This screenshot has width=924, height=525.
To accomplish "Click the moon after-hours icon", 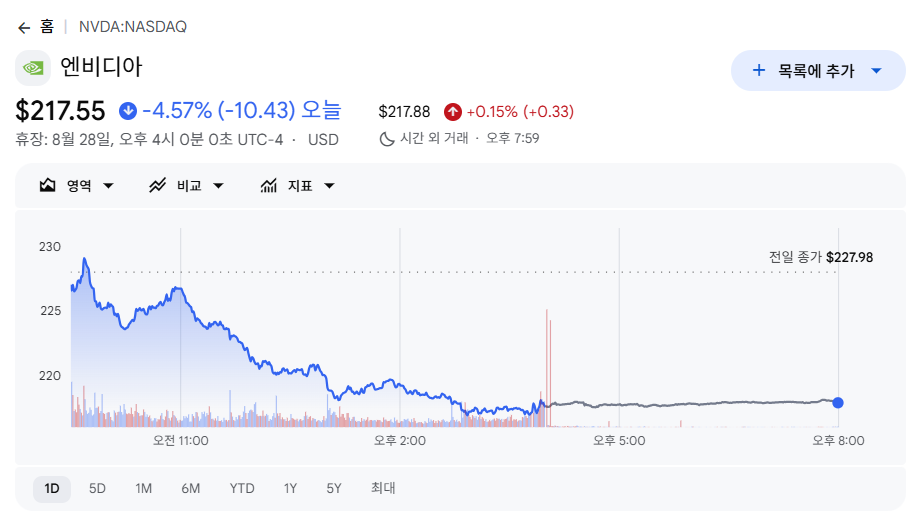I will click(x=387, y=139).
